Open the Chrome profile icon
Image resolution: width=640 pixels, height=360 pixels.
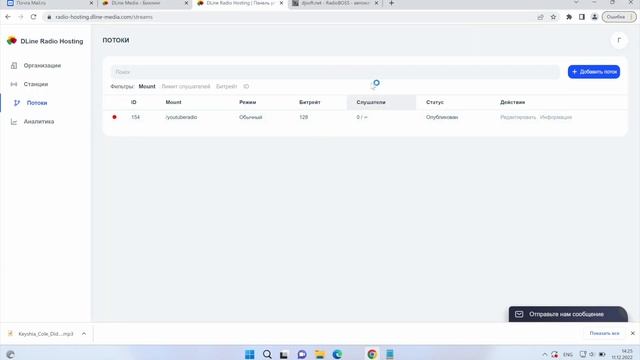[x=595, y=17]
